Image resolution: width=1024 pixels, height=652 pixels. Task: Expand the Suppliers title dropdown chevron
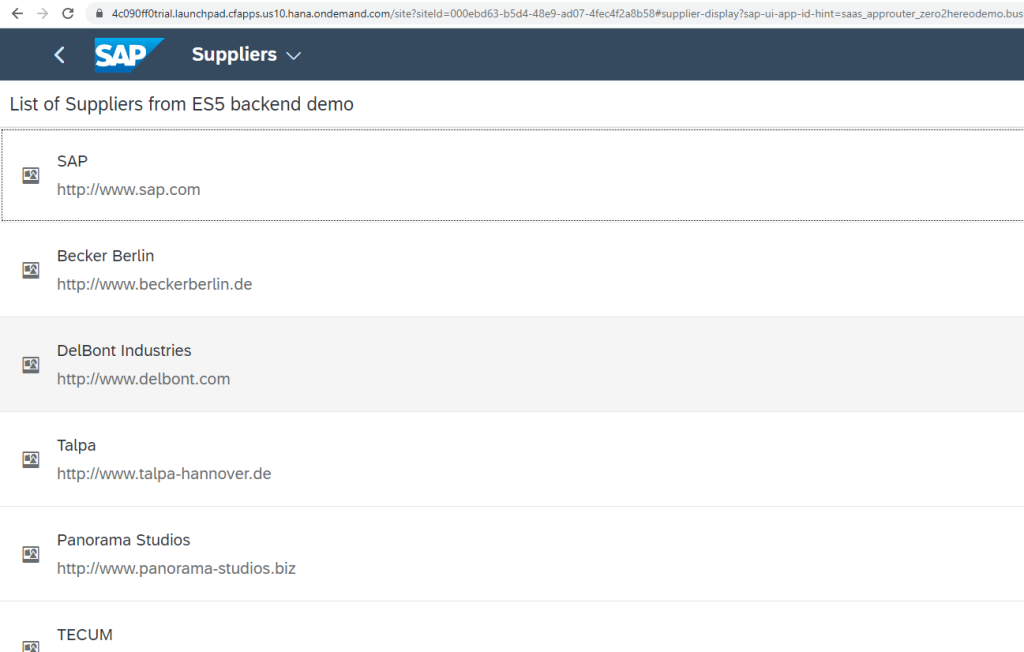(293, 56)
